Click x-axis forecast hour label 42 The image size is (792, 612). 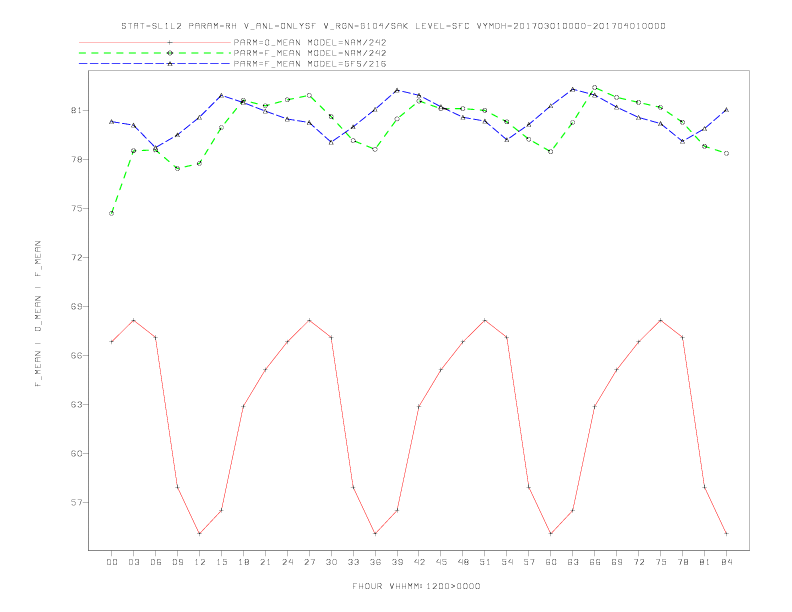pos(419,562)
